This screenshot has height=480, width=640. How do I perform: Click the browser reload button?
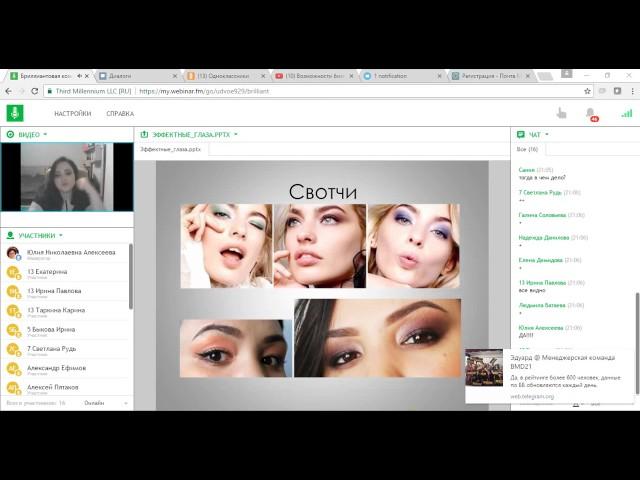click(35, 91)
